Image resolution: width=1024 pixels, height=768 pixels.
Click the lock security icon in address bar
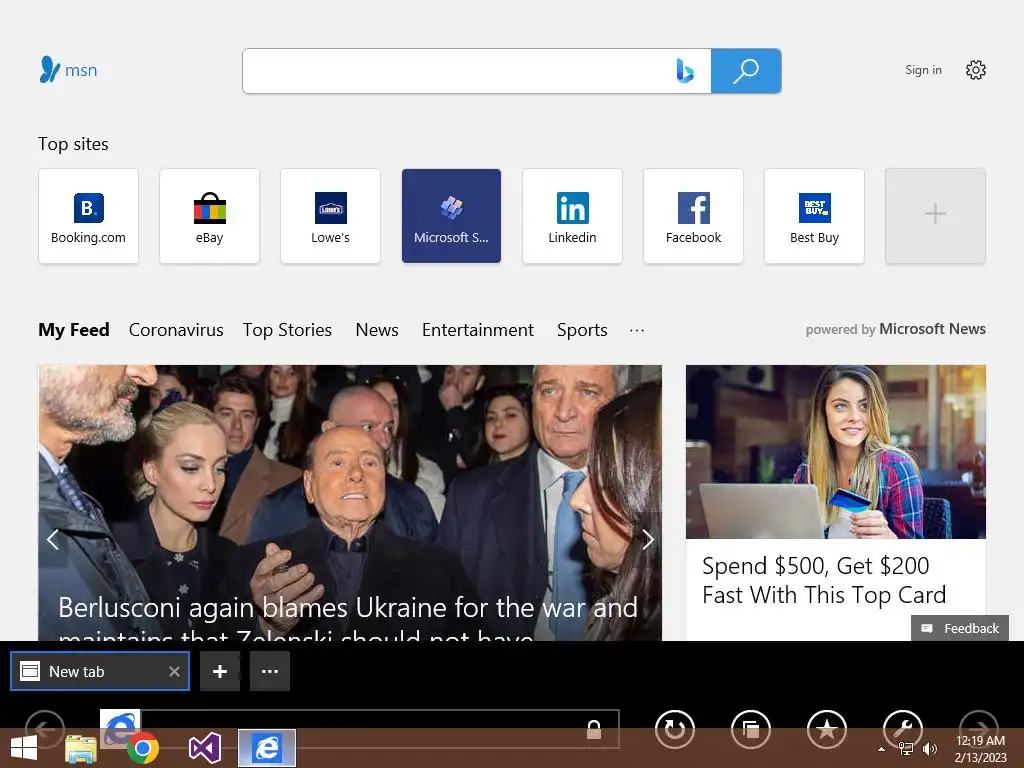594,729
